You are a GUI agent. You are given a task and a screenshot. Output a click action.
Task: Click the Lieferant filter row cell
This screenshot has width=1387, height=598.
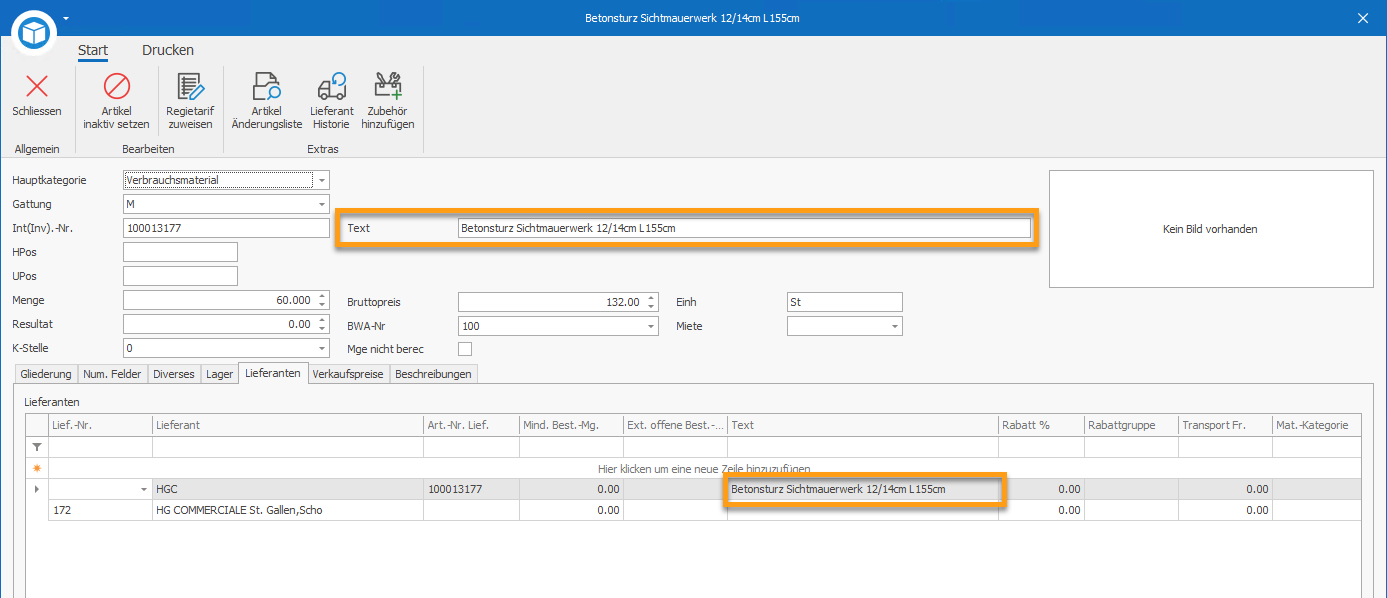pyautogui.click(x=288, y=447)
